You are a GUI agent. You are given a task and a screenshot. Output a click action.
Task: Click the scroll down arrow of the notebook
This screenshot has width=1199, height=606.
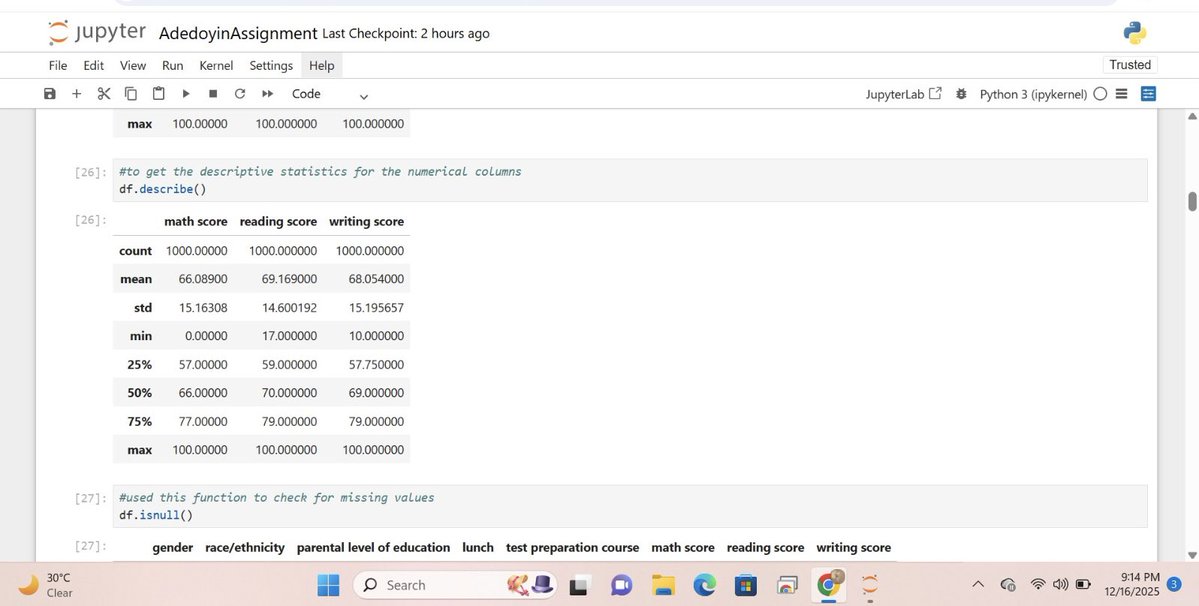(1191, 556)
